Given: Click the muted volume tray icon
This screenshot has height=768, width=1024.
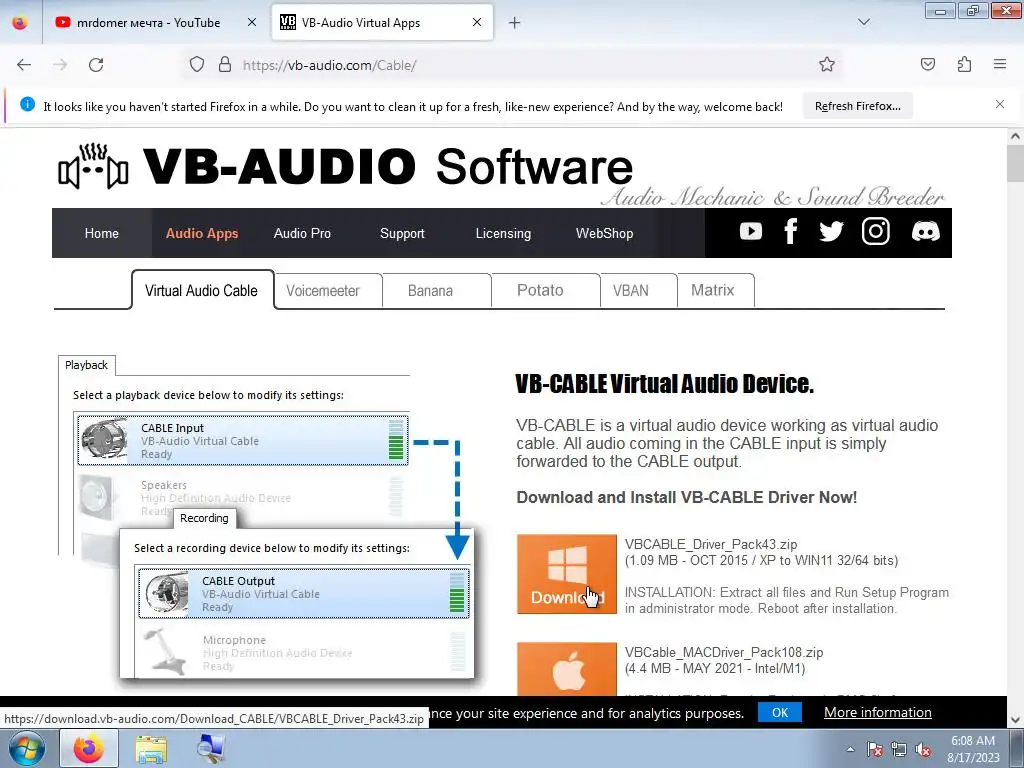Looking at the screenshot, I should (923, 749).
